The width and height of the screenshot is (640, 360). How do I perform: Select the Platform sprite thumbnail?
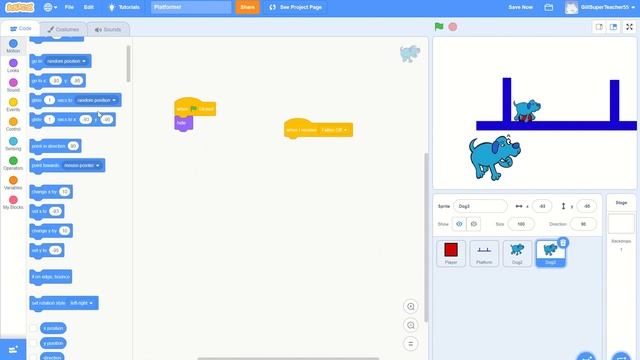click(x=484, y=253)
